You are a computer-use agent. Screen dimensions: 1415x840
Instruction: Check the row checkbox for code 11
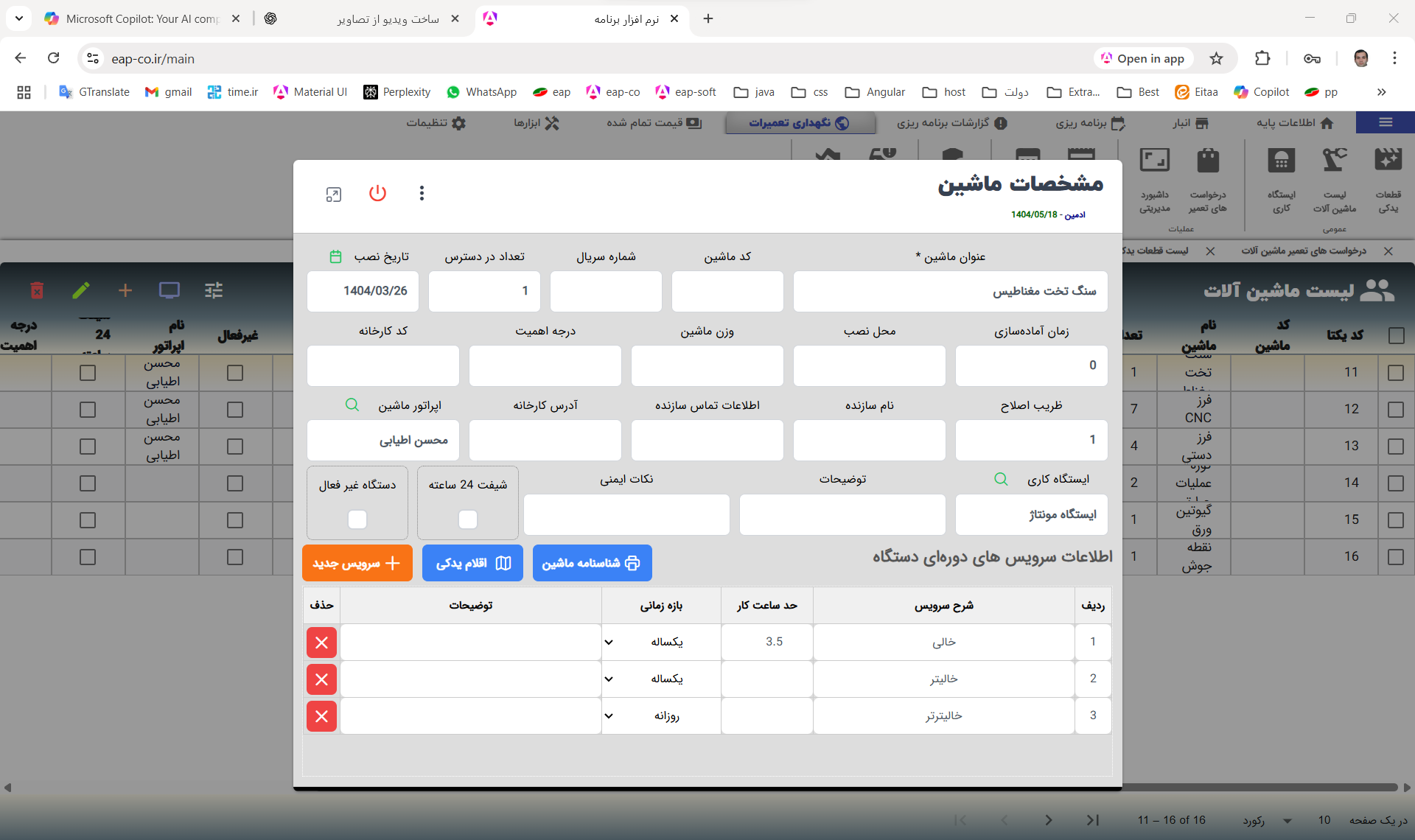click(1395, 373)
